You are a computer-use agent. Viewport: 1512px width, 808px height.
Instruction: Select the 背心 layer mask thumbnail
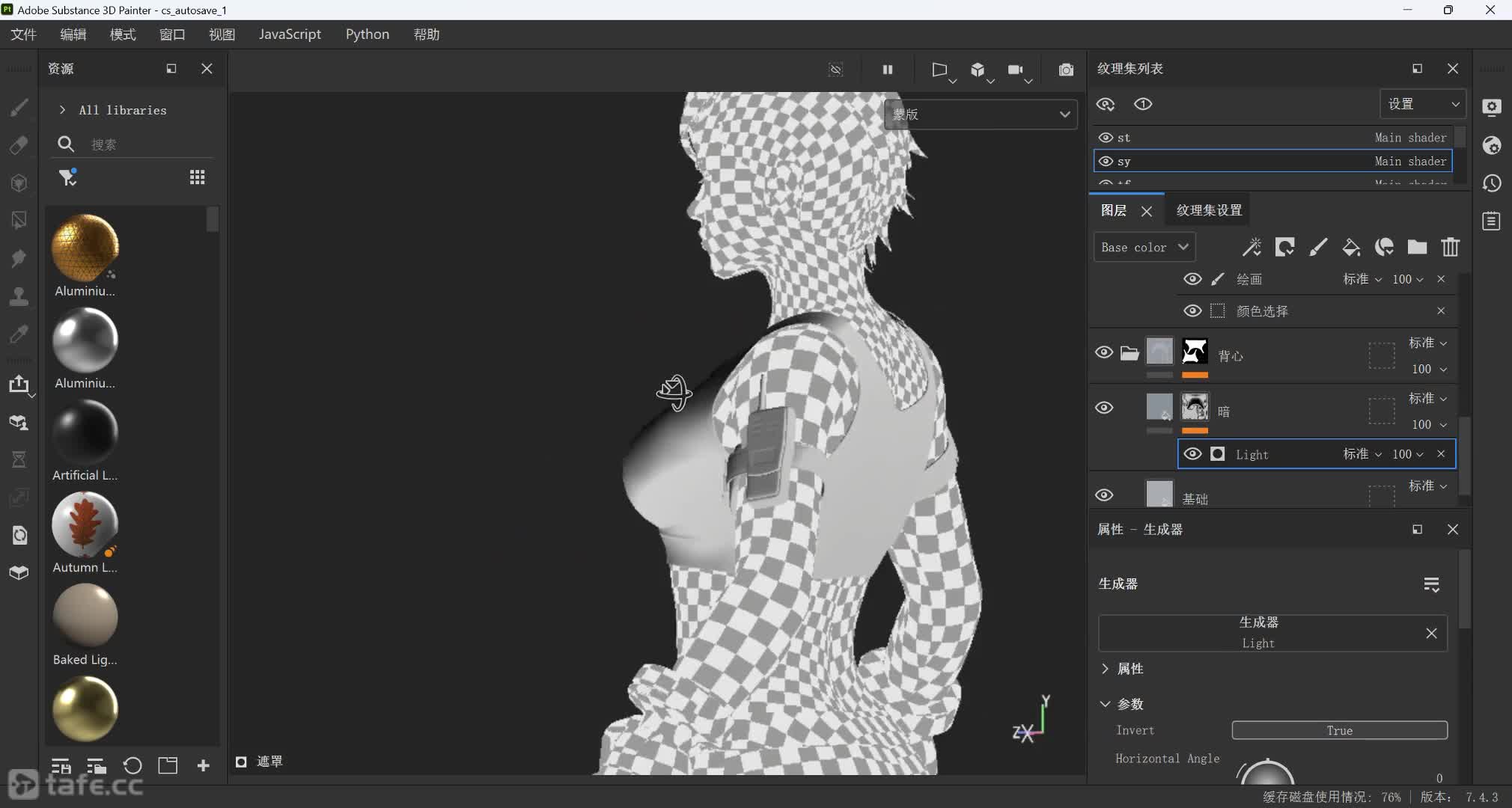coord(1195,351)
